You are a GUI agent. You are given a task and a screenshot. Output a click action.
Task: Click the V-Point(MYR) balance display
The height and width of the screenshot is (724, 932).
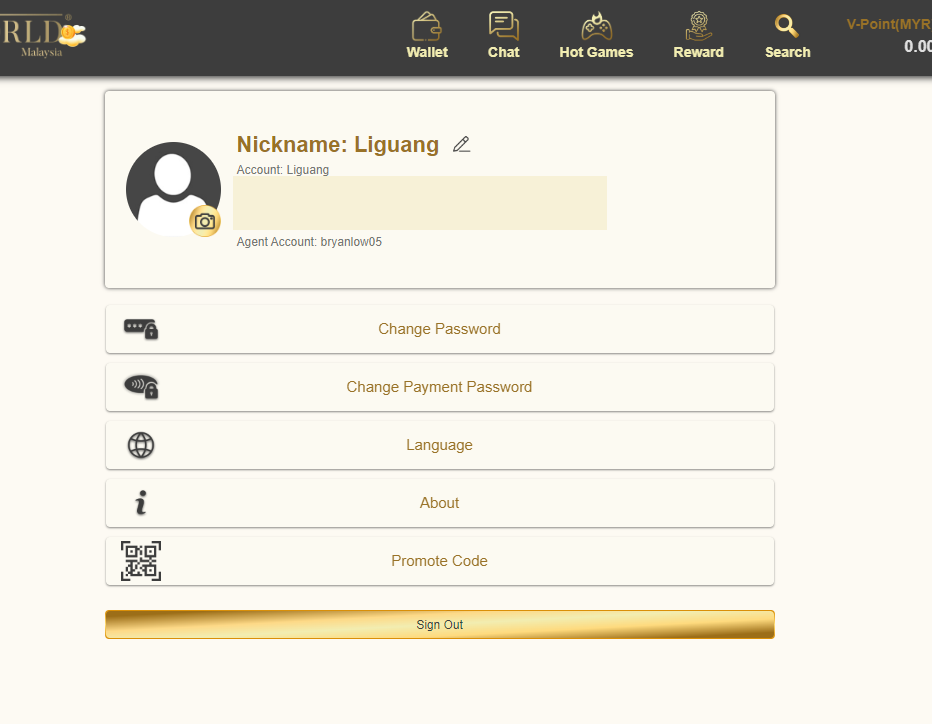pos(890,36)
